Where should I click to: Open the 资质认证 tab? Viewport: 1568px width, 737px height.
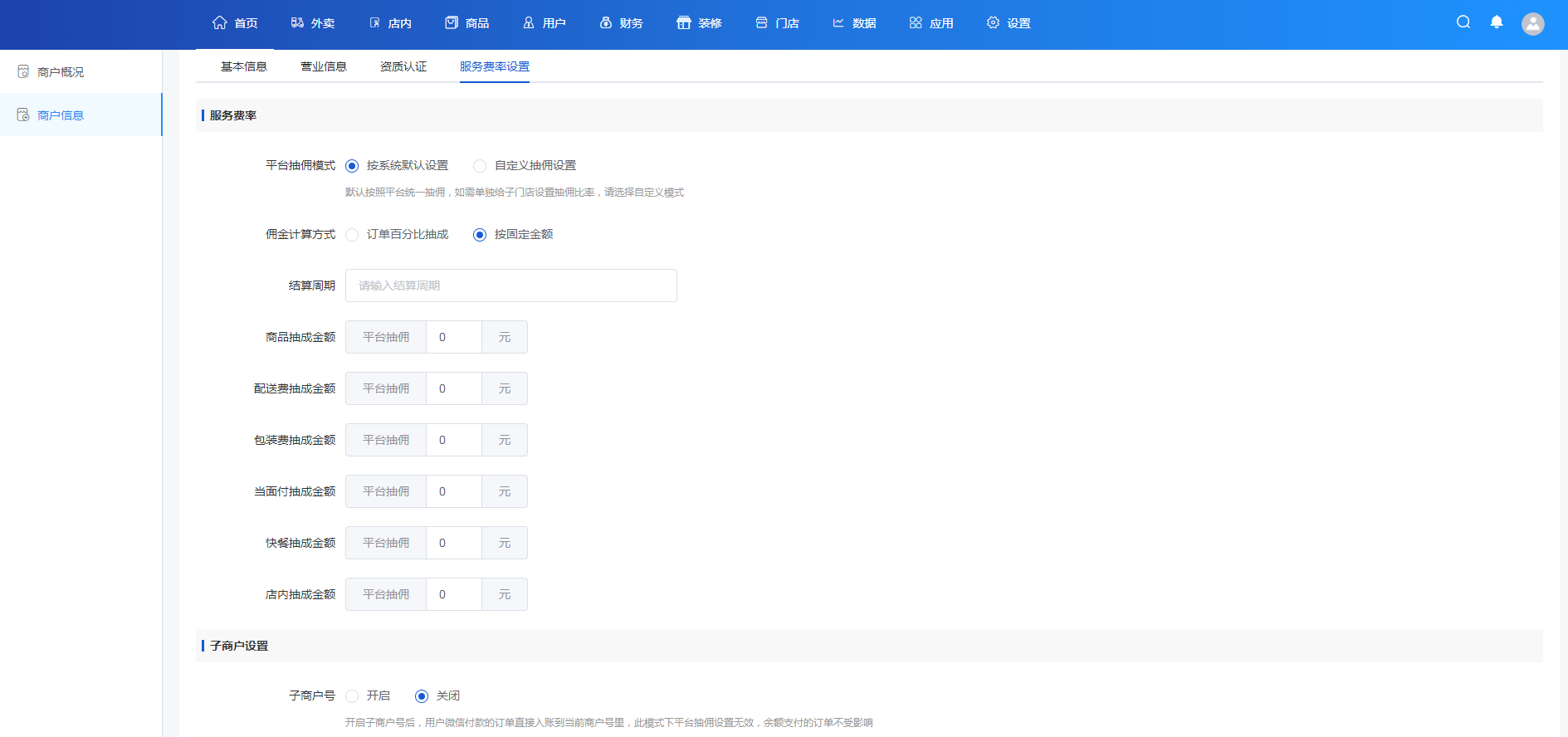coord(403,66)
